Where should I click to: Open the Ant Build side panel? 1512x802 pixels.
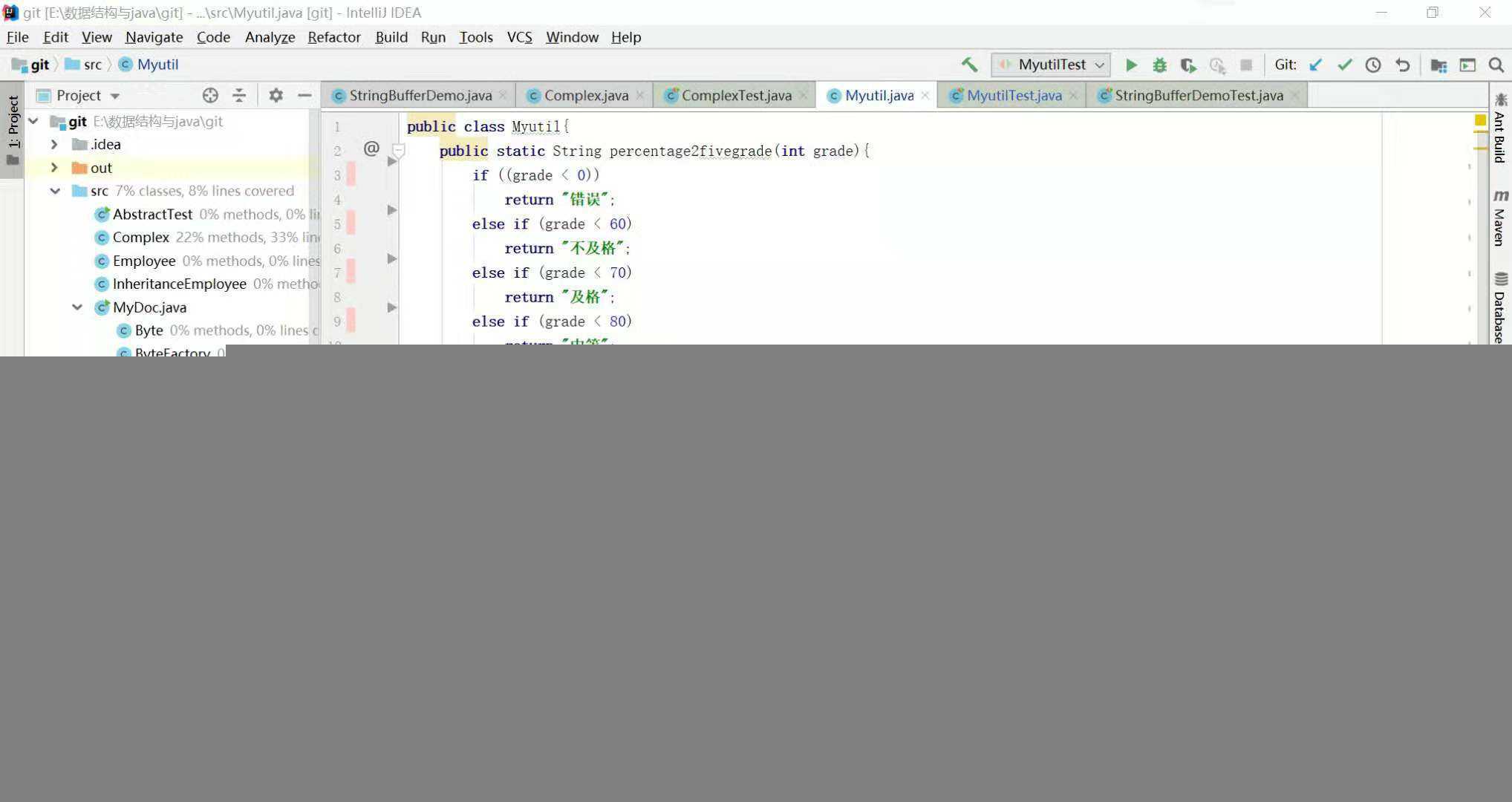1499,128
